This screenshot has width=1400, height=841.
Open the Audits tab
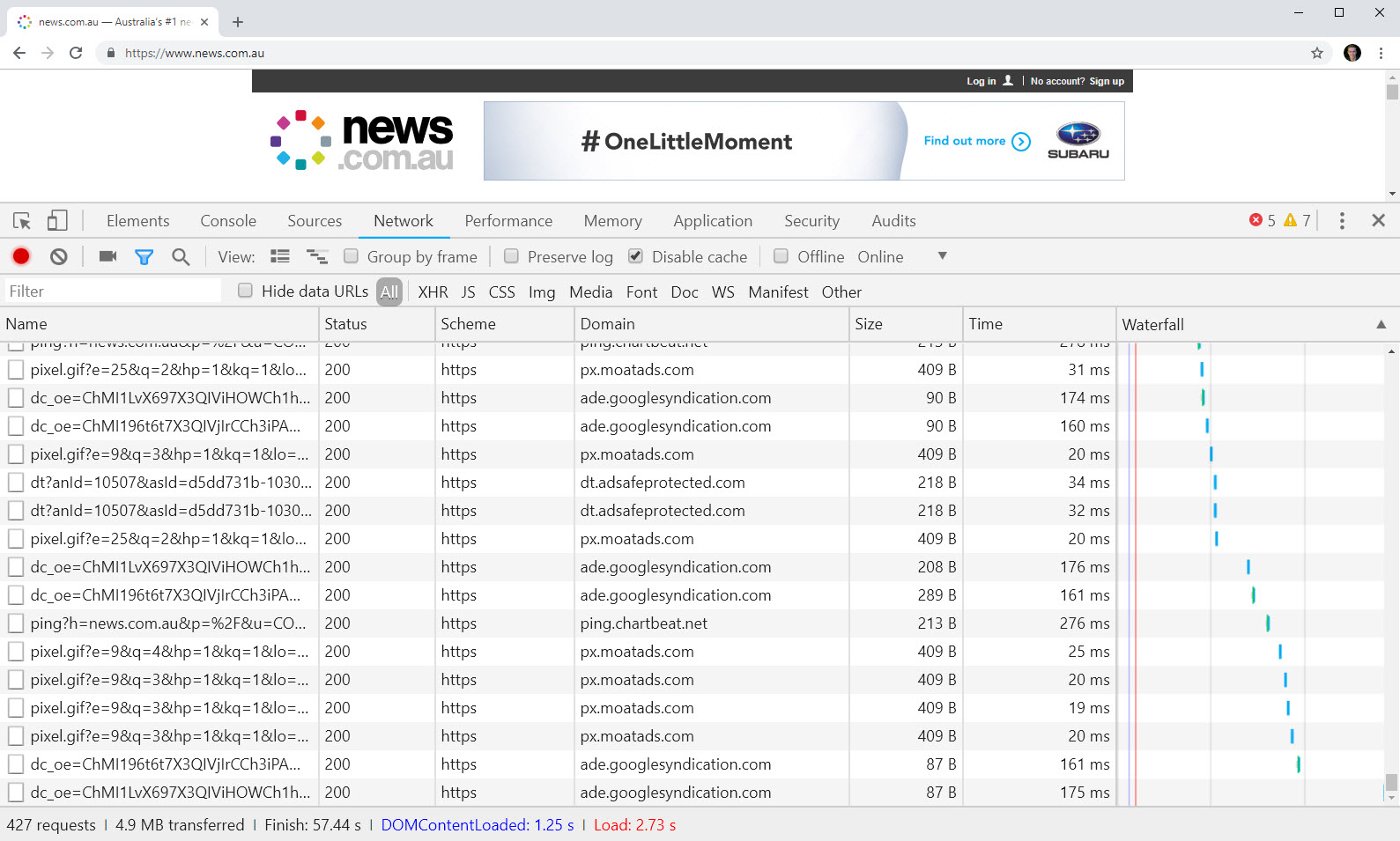[893, 221]
